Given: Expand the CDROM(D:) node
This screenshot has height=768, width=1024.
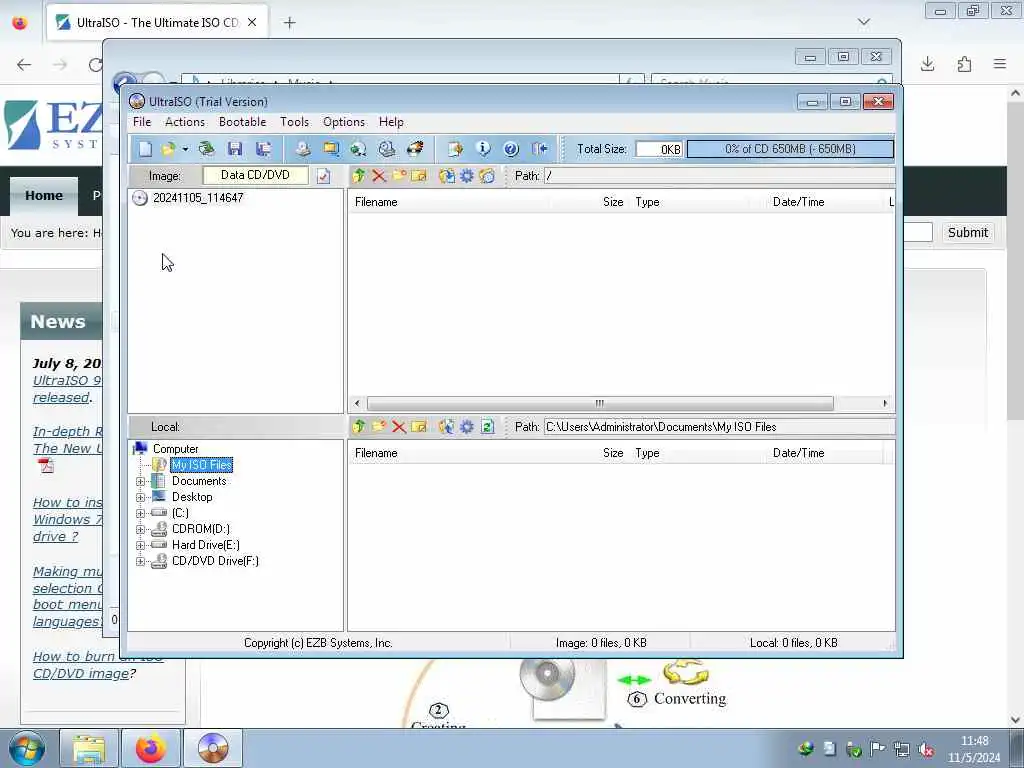Looking at the screenshot, I should click(x=140, y=530).
